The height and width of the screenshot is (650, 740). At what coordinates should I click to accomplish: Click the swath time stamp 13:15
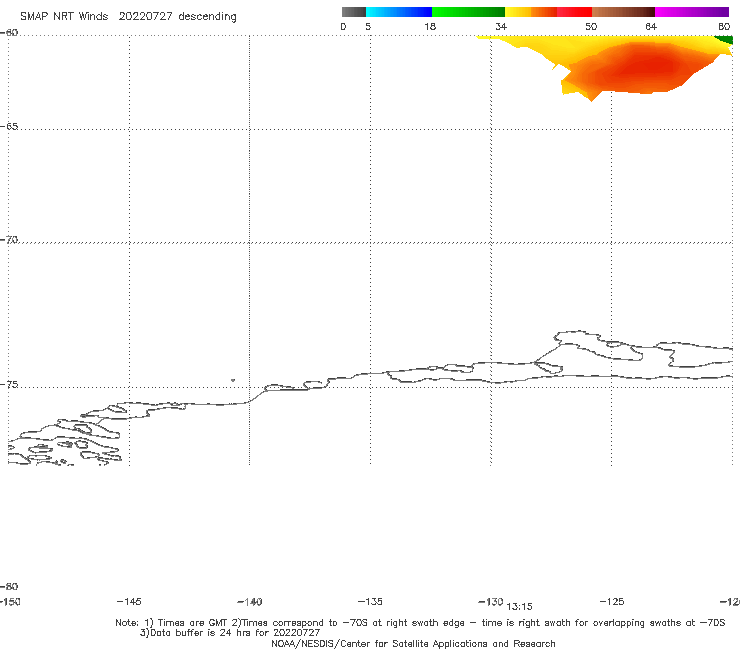click(x=519, y=607)
